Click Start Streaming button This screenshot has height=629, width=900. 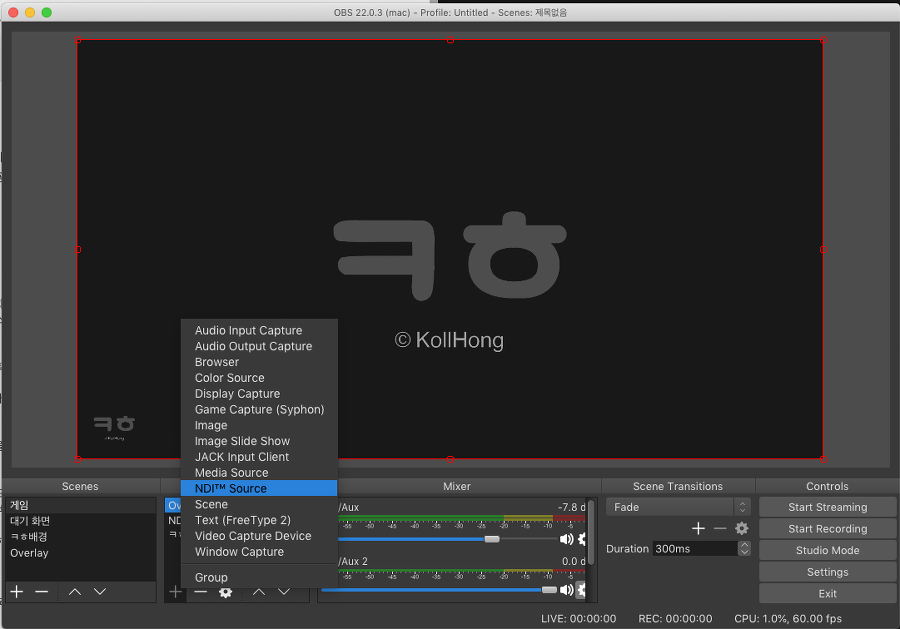point(827,507)
